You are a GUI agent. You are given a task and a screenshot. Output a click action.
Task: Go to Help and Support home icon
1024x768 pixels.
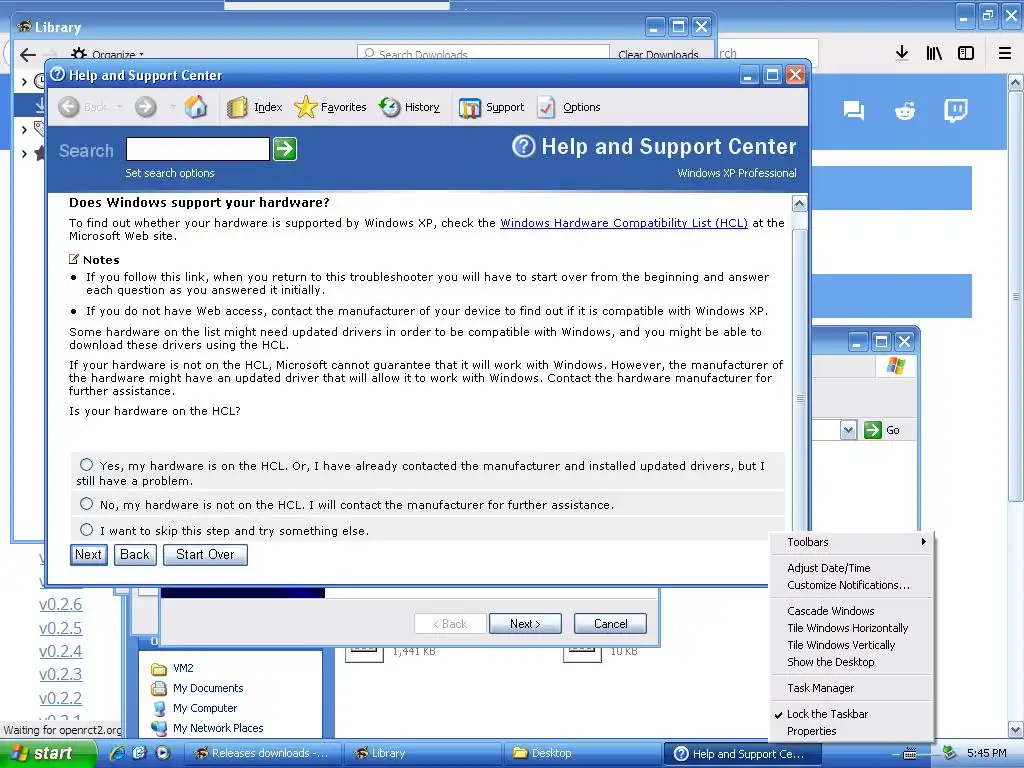click(195, 106)
